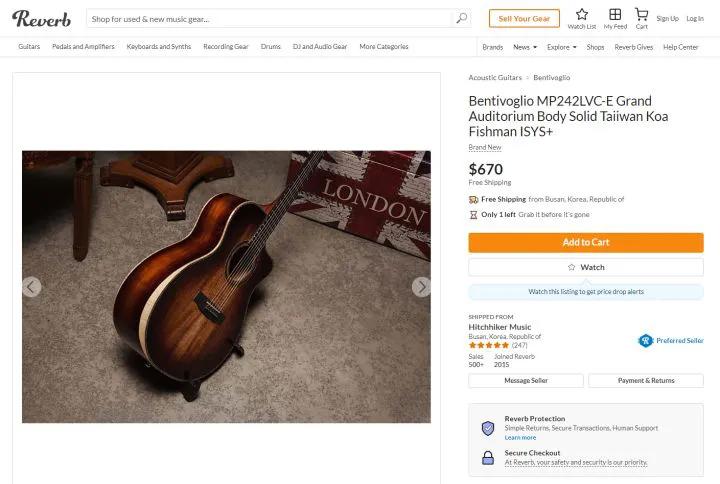Open More Categories menu
This screenshot has height=484, width=720.
pyautogui.click(x=384, y=47)
